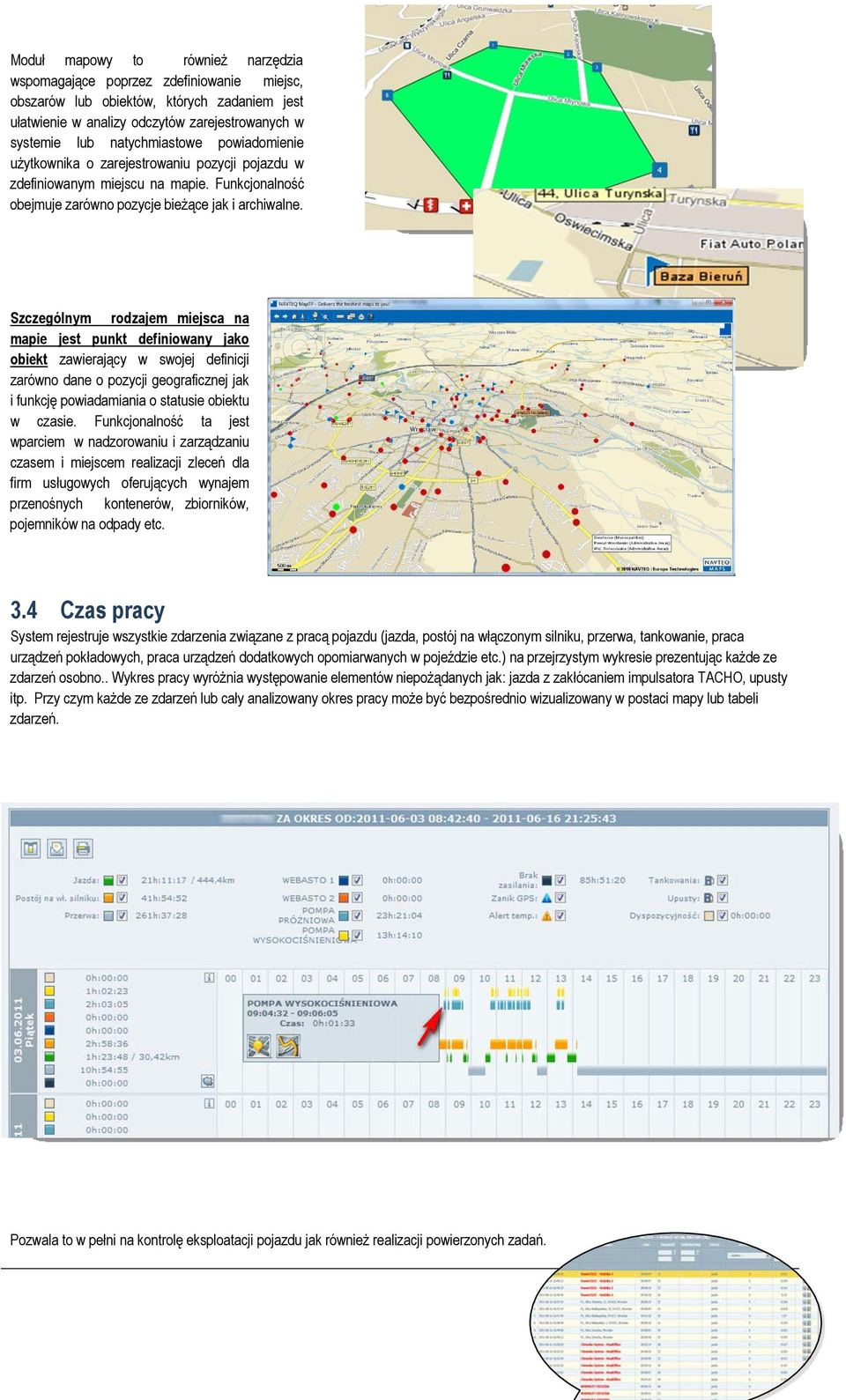
Task: Click the Przerwa total 261h:37:28
Action: point(161,915)
